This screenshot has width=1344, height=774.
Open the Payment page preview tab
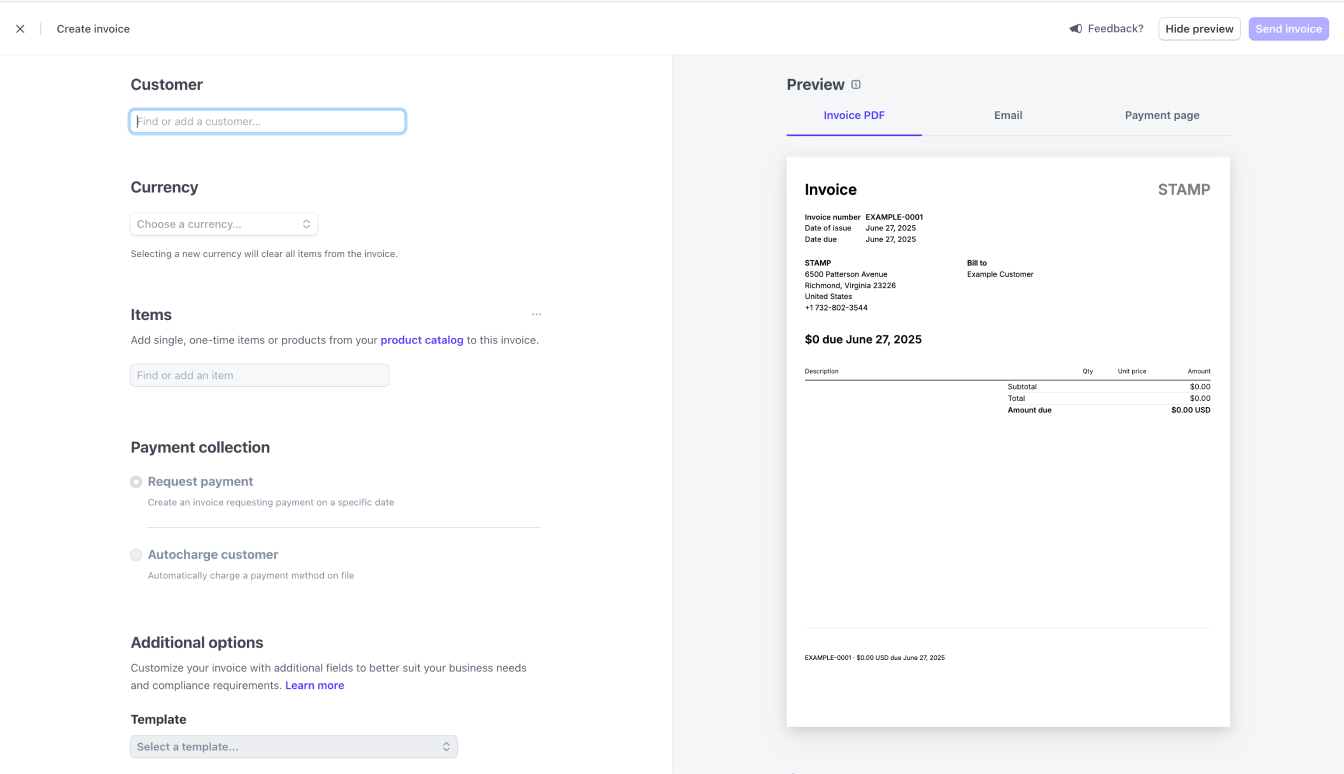[1161, 116]
